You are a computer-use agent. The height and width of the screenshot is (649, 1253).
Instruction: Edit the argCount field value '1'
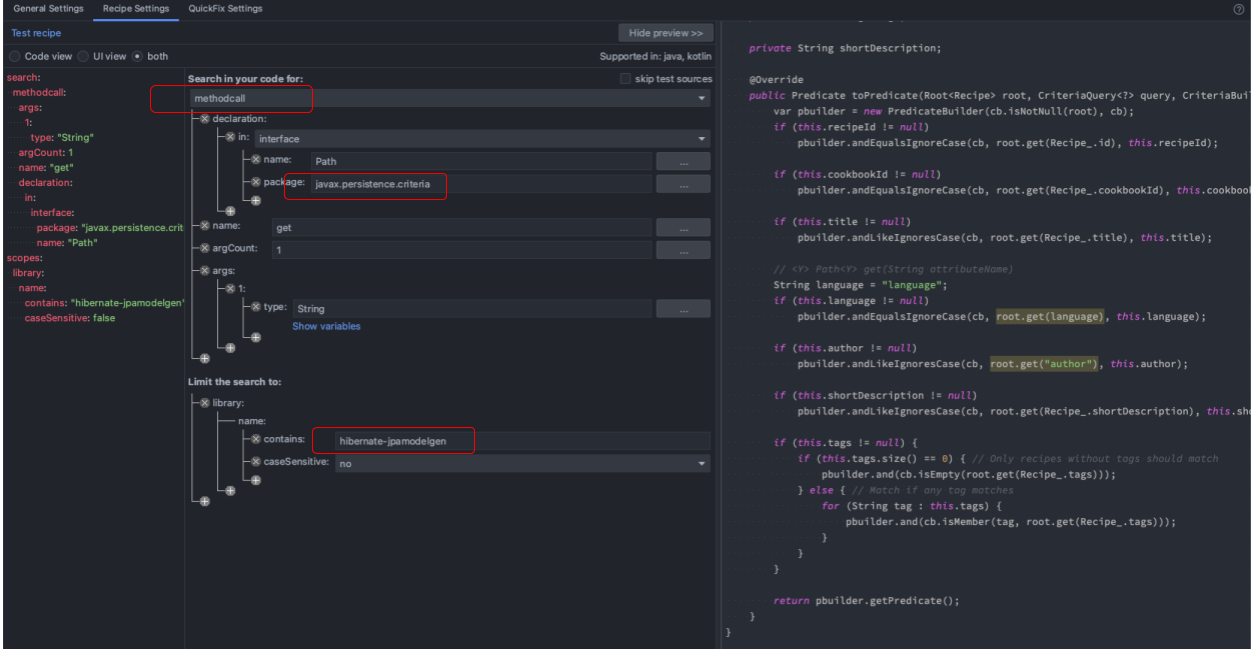click(461, 250)
